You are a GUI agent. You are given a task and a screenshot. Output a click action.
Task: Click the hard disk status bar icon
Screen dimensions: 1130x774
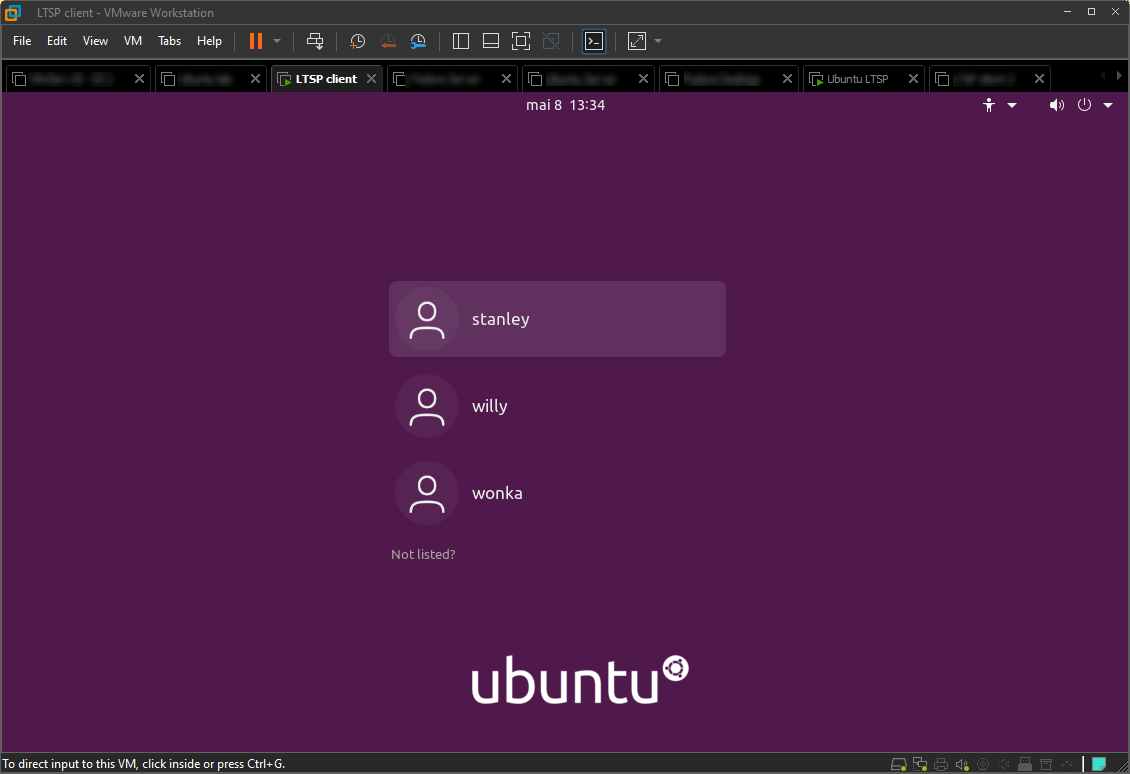coord(899,764)
